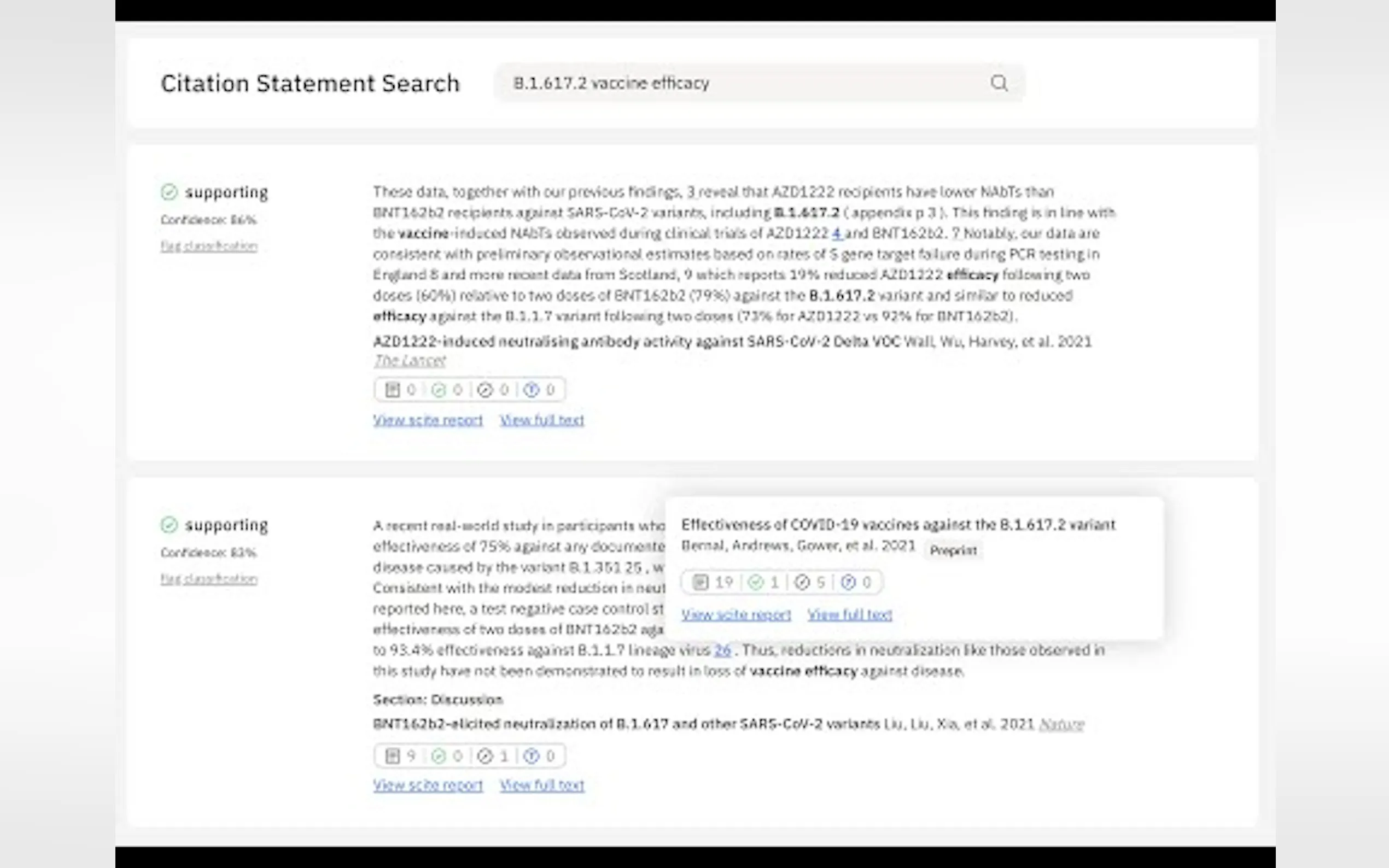View scite report in Bernal popup
Image resolution: width=1389 pixels, height=868 pixels.
tap(736, 615)
